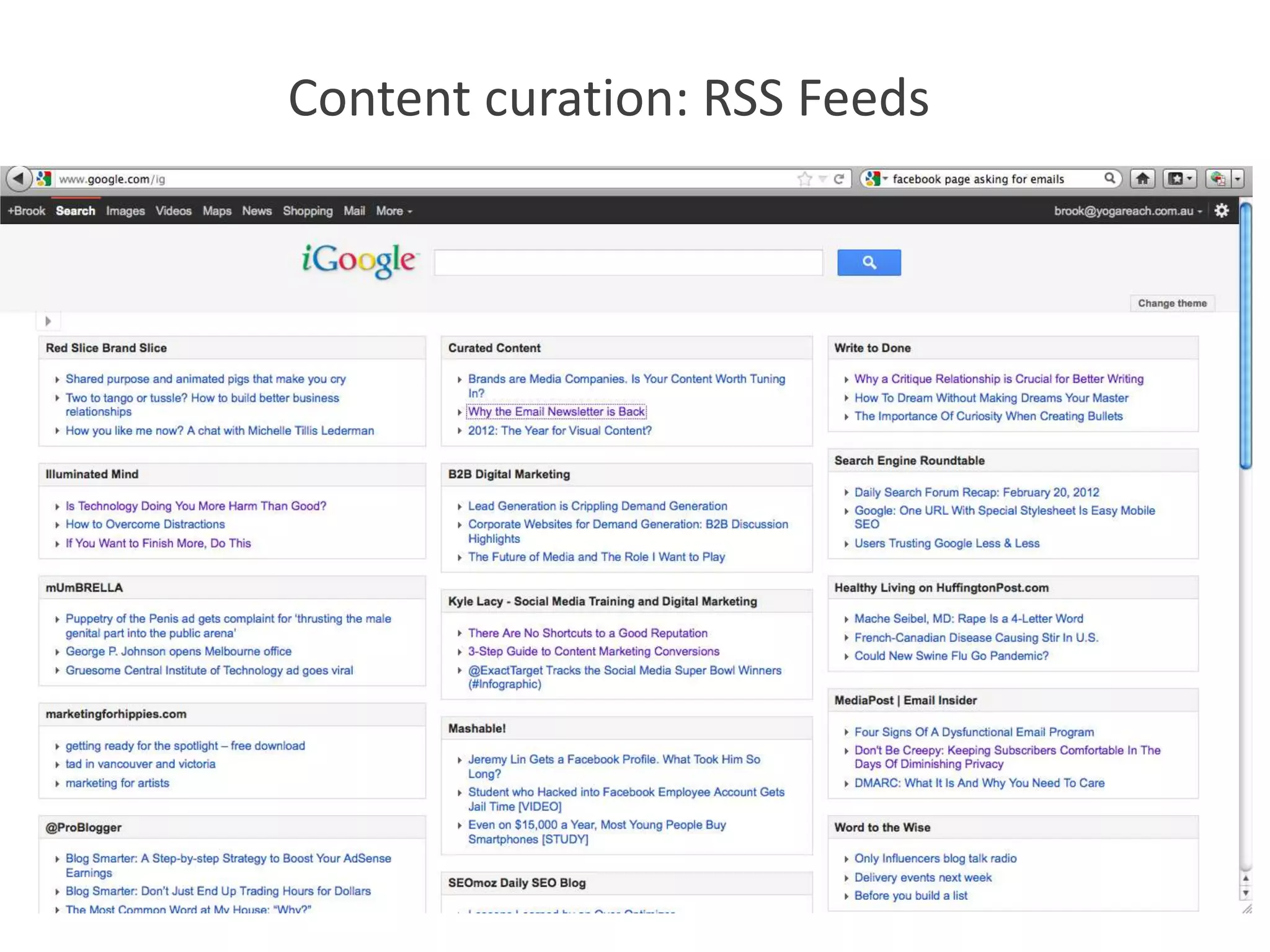Click into the iGoogle search field

[x=628, y=263]
